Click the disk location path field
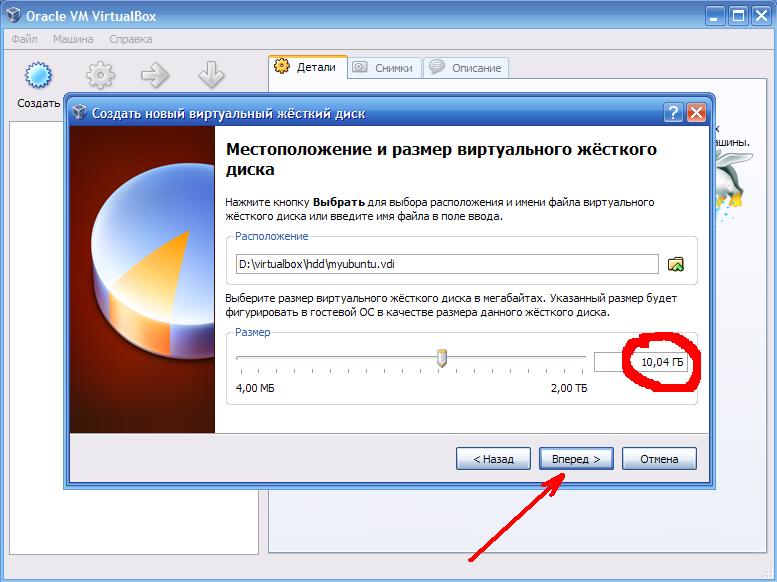Viewport: 777px width, 582px height. coord(447,264)
